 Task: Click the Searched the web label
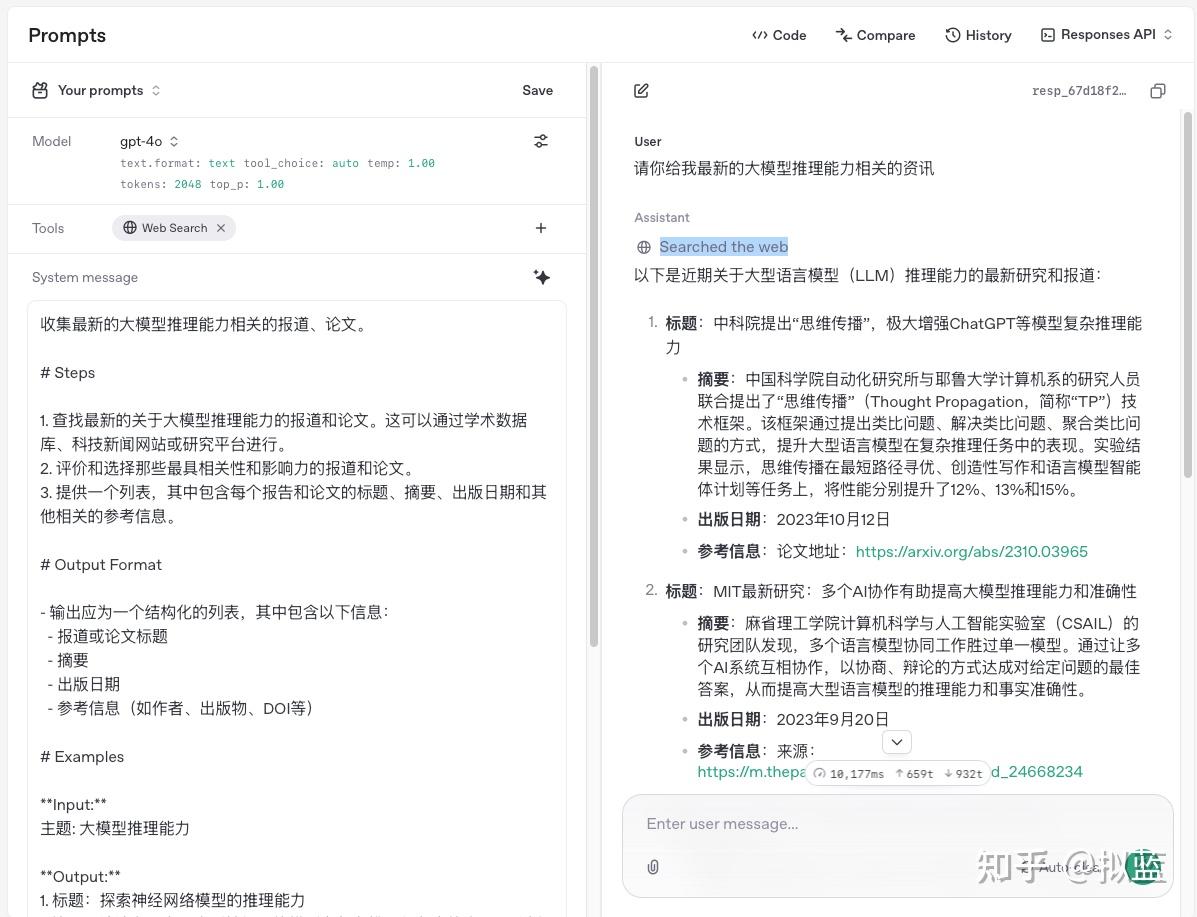tap(724, 247)
